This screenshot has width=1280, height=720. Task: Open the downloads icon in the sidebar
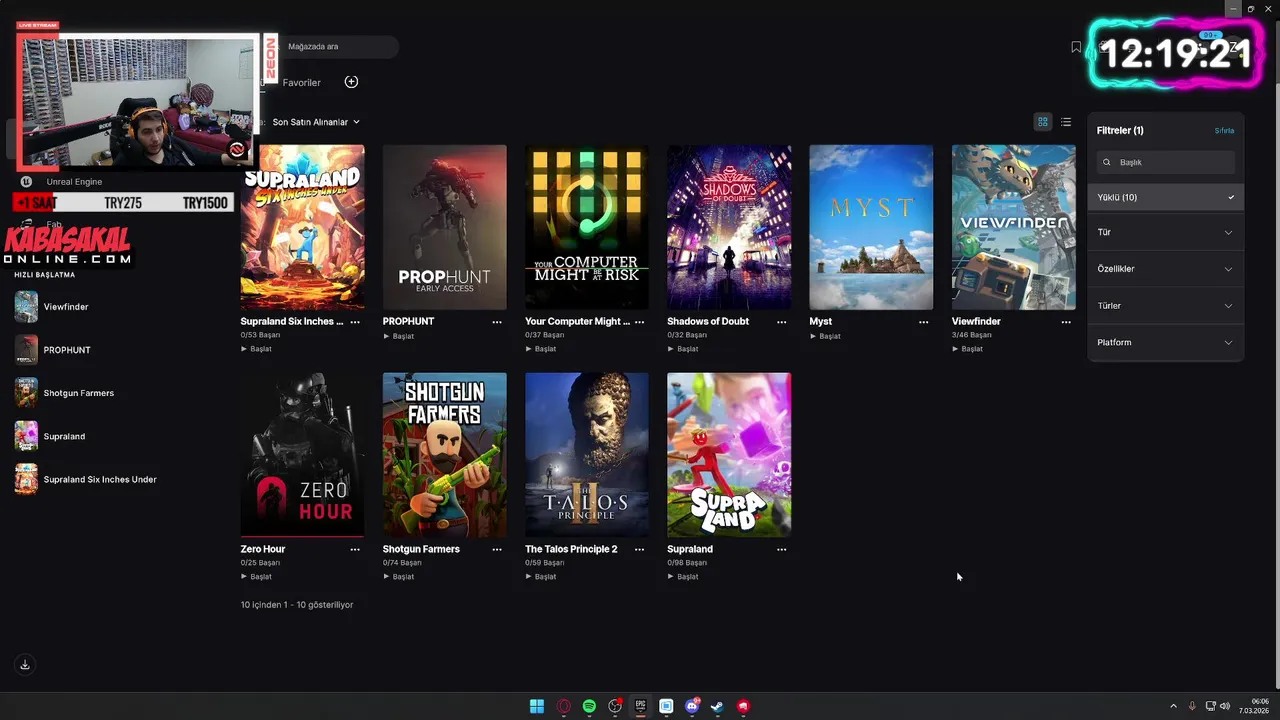[25, 665]
